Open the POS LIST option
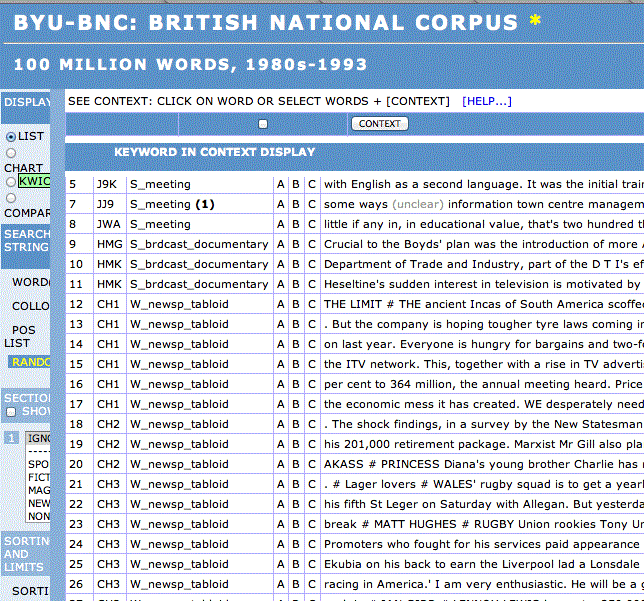Viewport: 644px width, 601px height. (20, 336)
